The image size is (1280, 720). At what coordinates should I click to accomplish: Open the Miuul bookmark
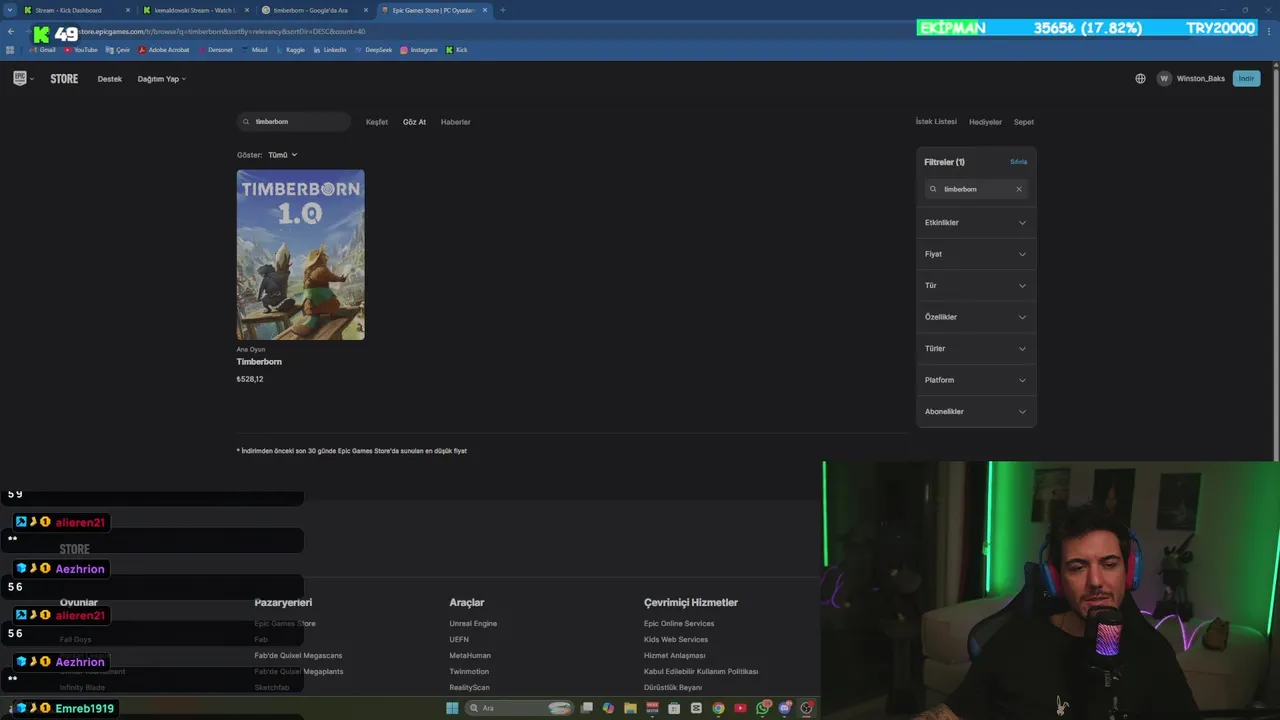[x=255, y=49]
